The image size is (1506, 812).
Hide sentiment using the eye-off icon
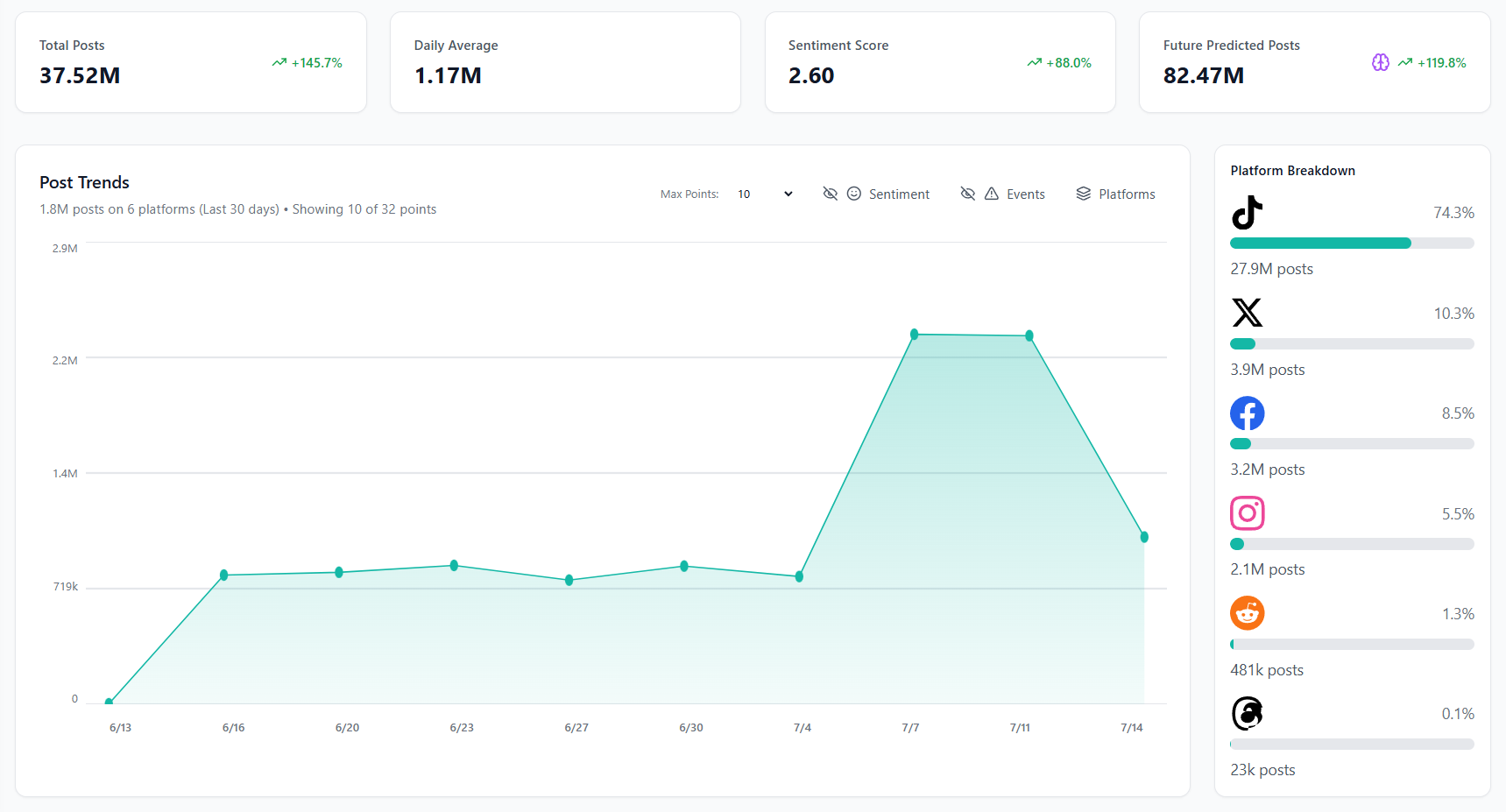tap(830, 194)
